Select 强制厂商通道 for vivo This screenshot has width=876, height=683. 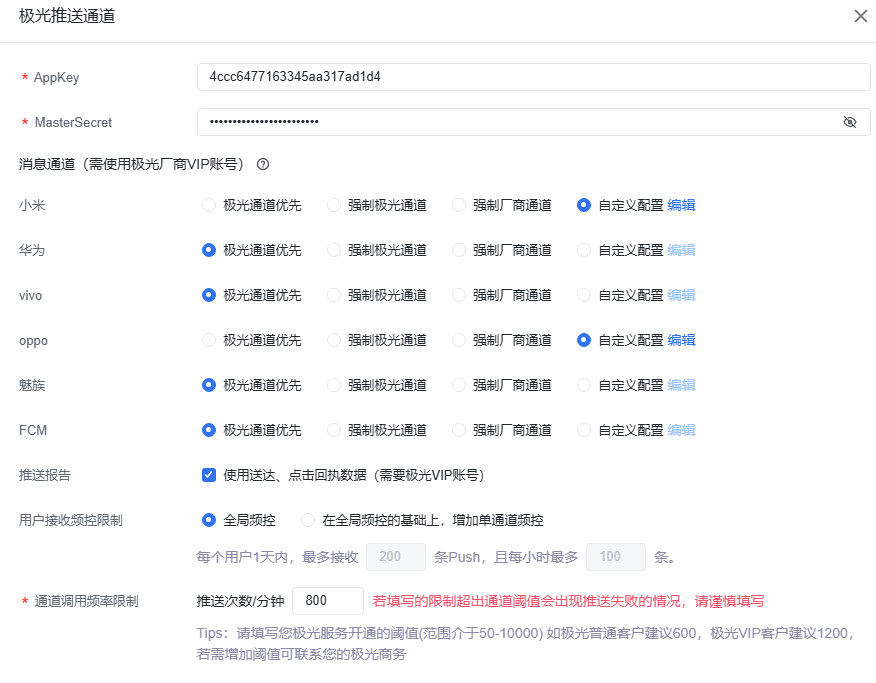click(x=459, y=295)
